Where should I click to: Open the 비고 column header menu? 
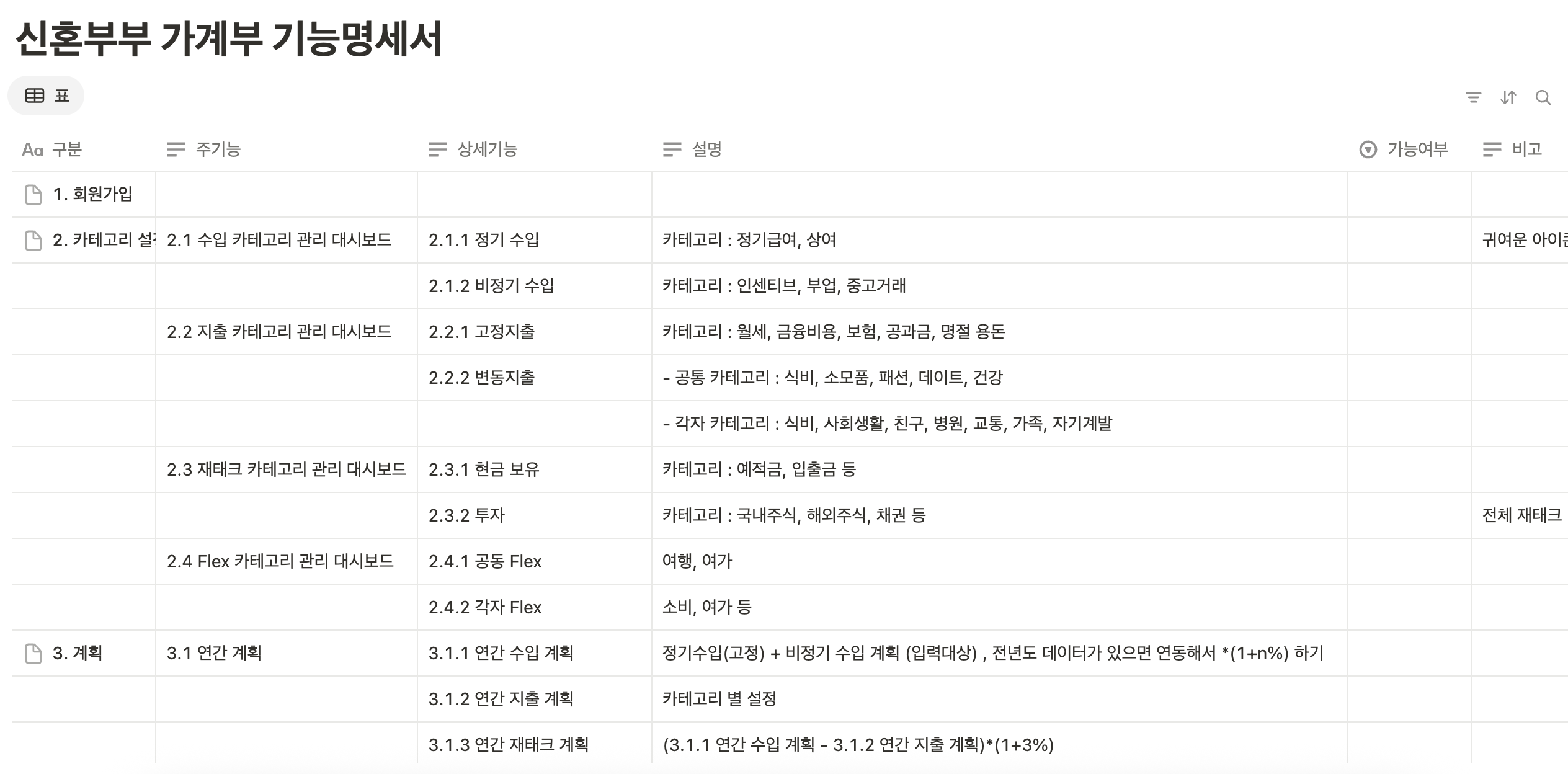pos(1526,149)
